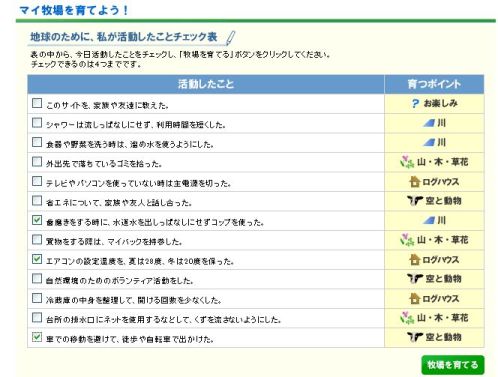This screenshot has width=498, height=377.
Task: Click the ログハウス label in the 冷蔵庫 row
Action: (x=441, y=299)
